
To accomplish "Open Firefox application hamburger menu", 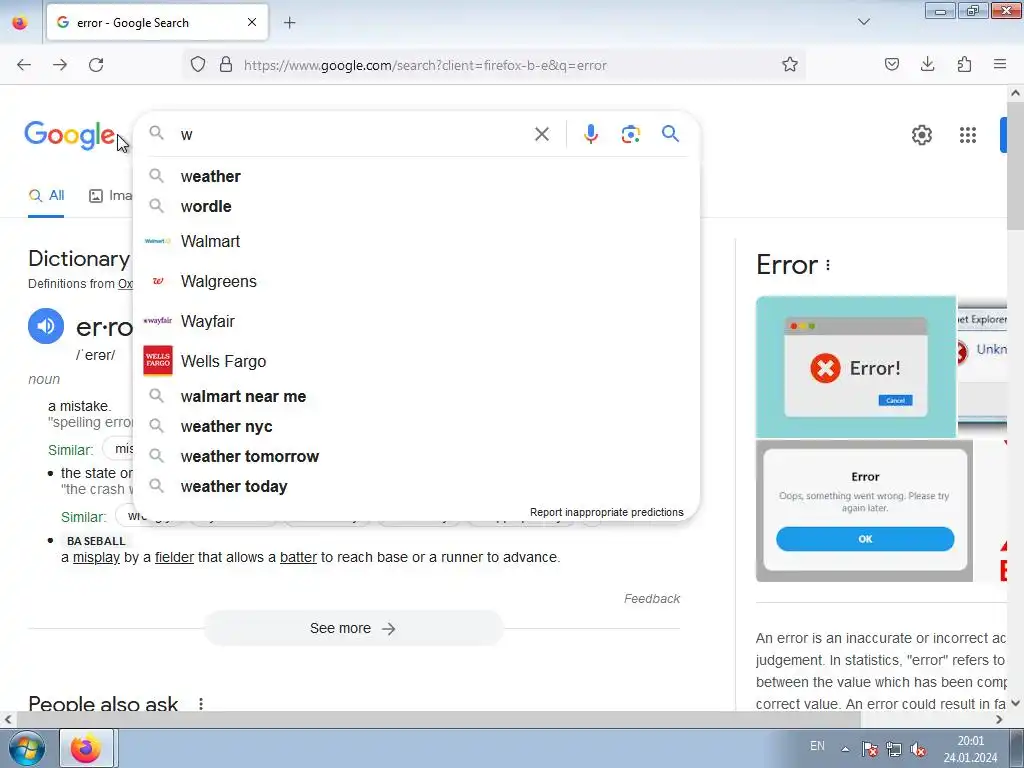I will 1000,64.
